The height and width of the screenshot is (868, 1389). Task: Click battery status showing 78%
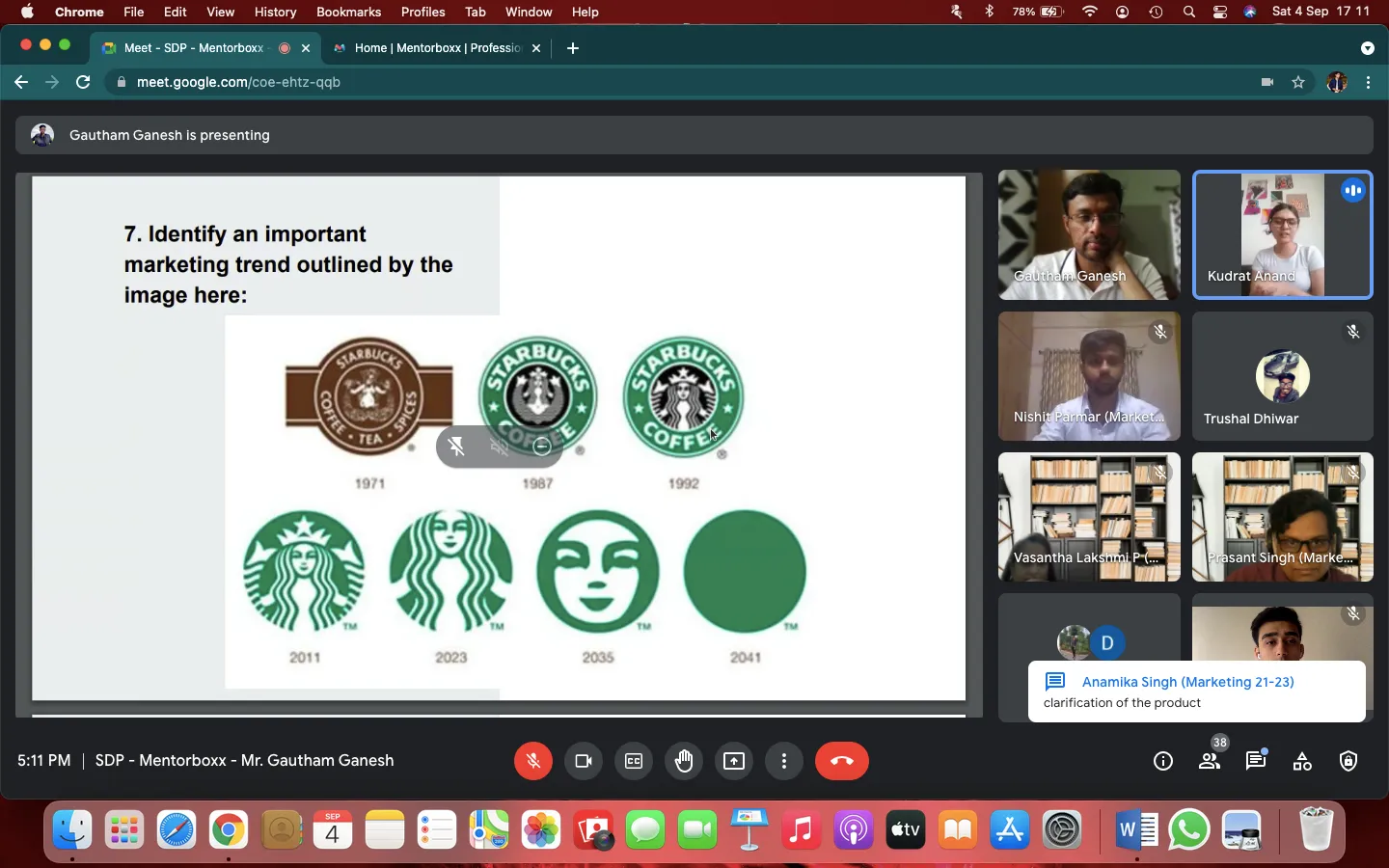pos(1038,12)
